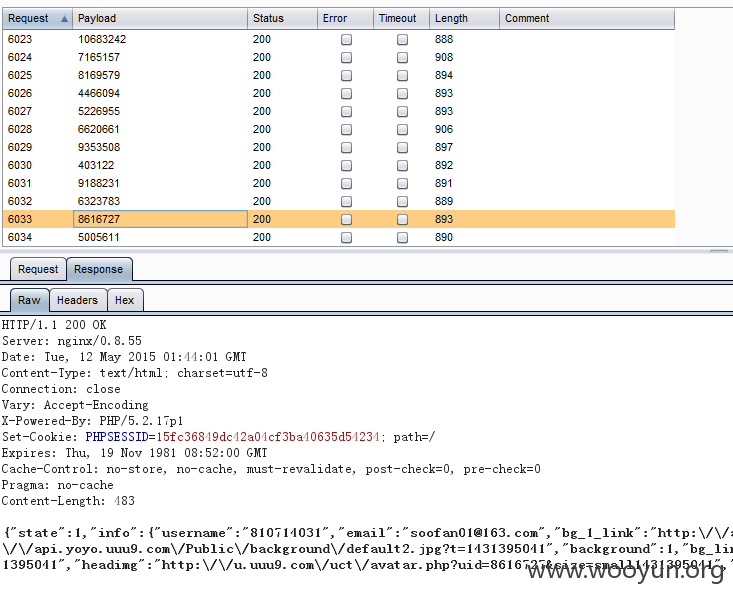This screenshot has width=733, height=599.
Task: Toggle Timeout checkbox for request 6031
Action: [x=402, y=183]
